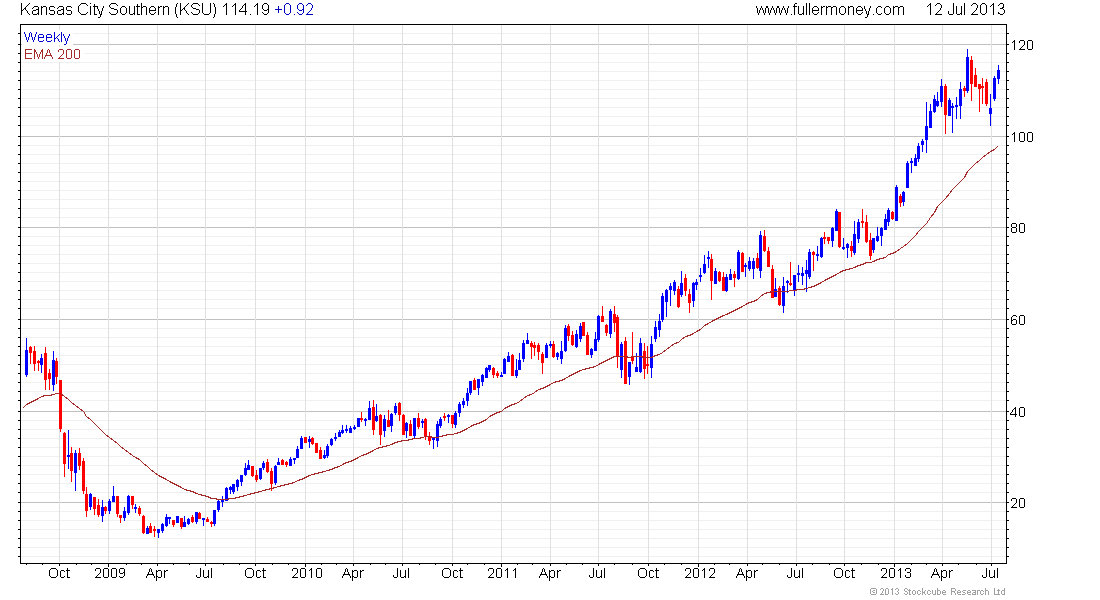
Task: Click the Oct label before 2013
Action: 844,573
